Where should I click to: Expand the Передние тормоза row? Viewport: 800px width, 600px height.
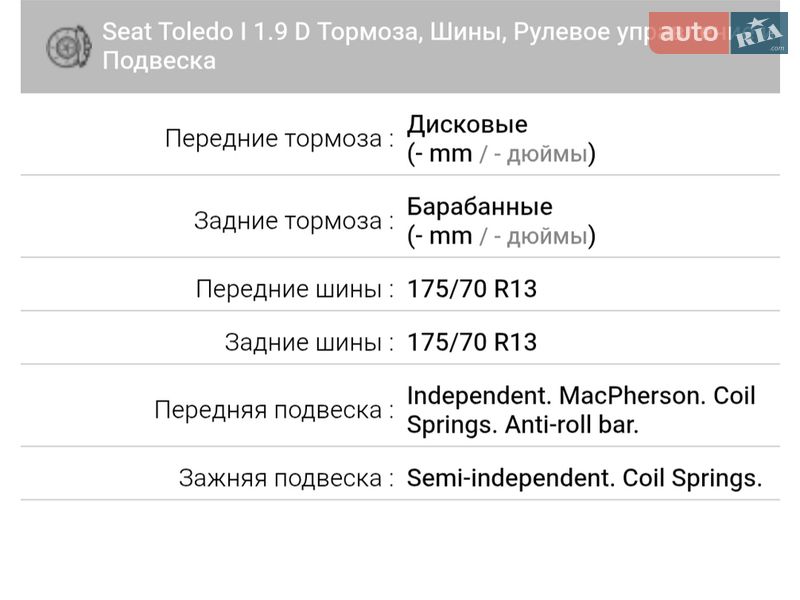[400, 138]
